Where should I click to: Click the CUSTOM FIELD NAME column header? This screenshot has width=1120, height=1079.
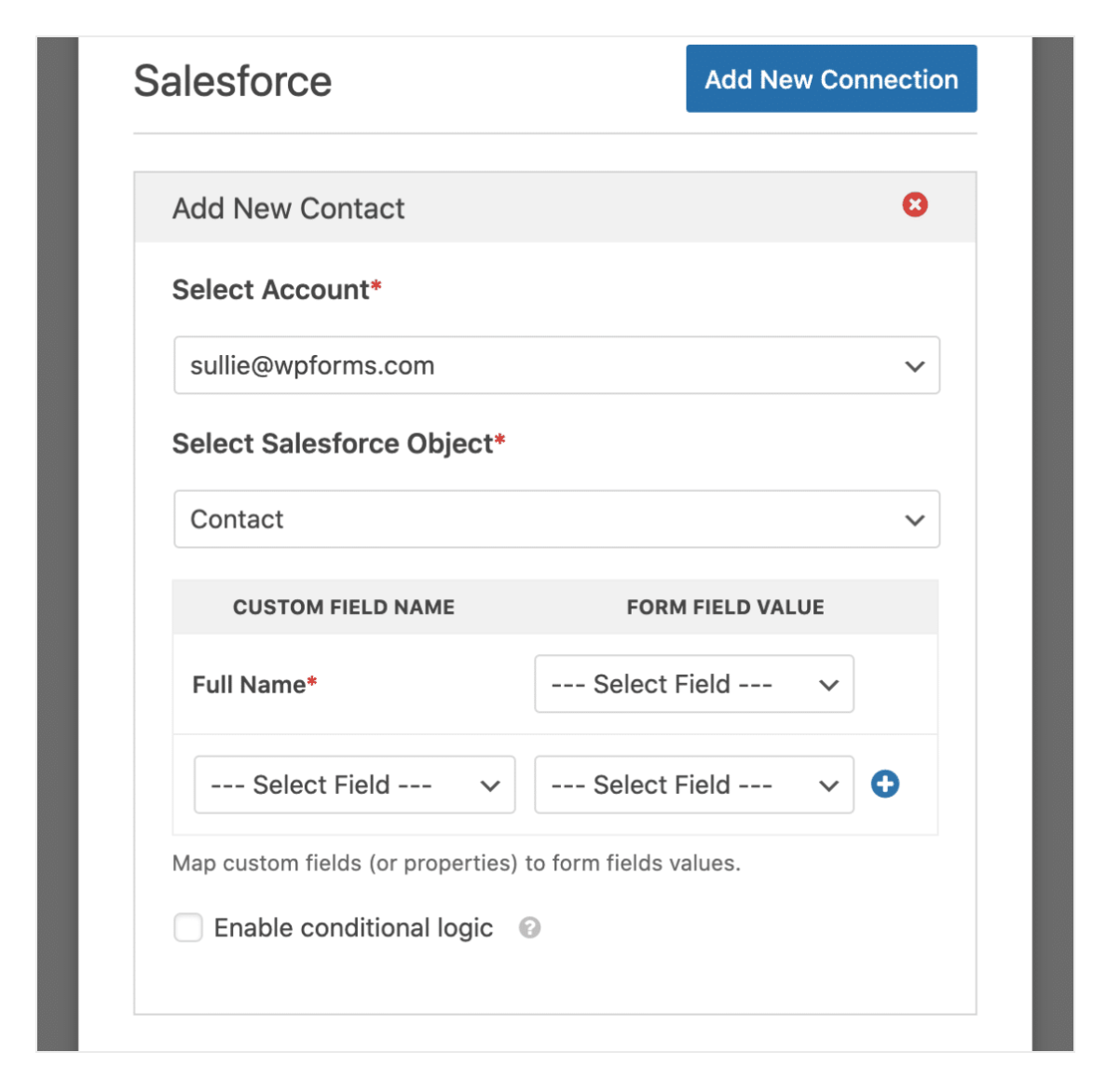[344, 608]
